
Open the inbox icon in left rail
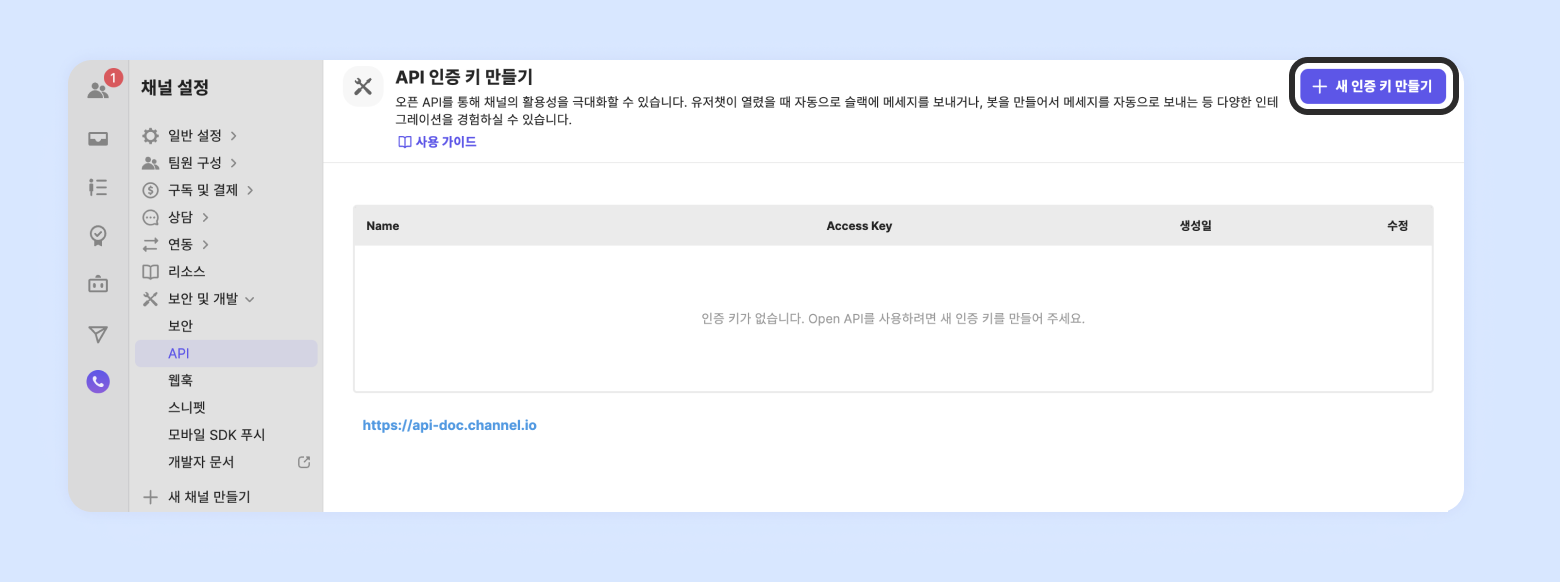(98, 139)
